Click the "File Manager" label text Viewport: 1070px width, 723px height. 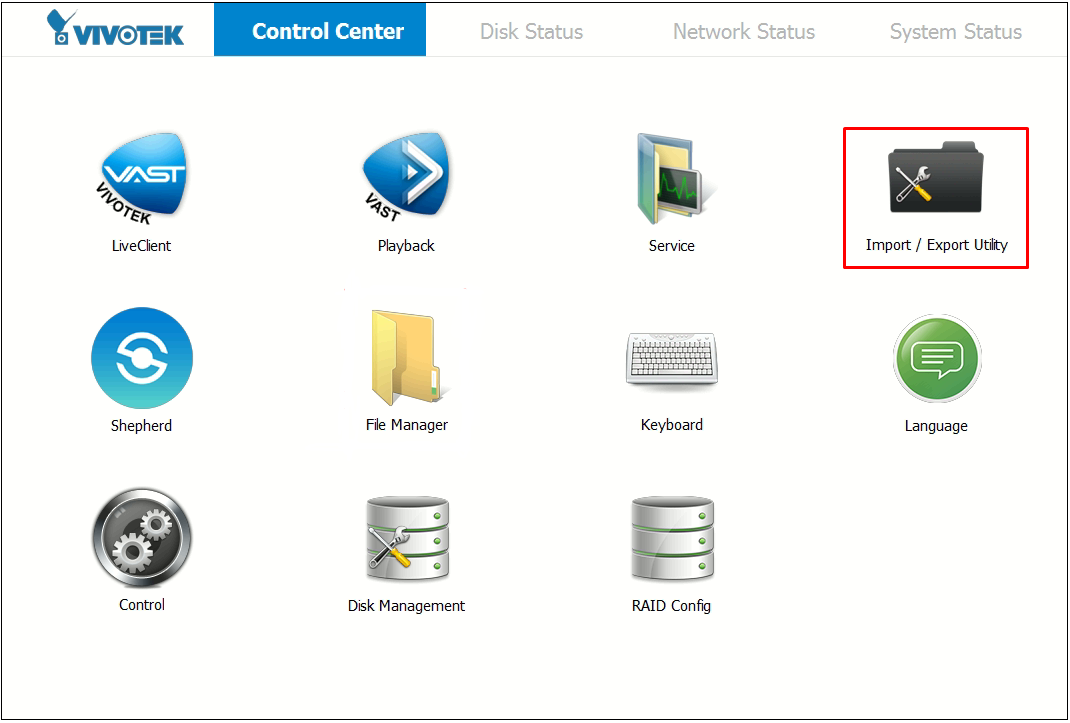(x=407, y=425)
